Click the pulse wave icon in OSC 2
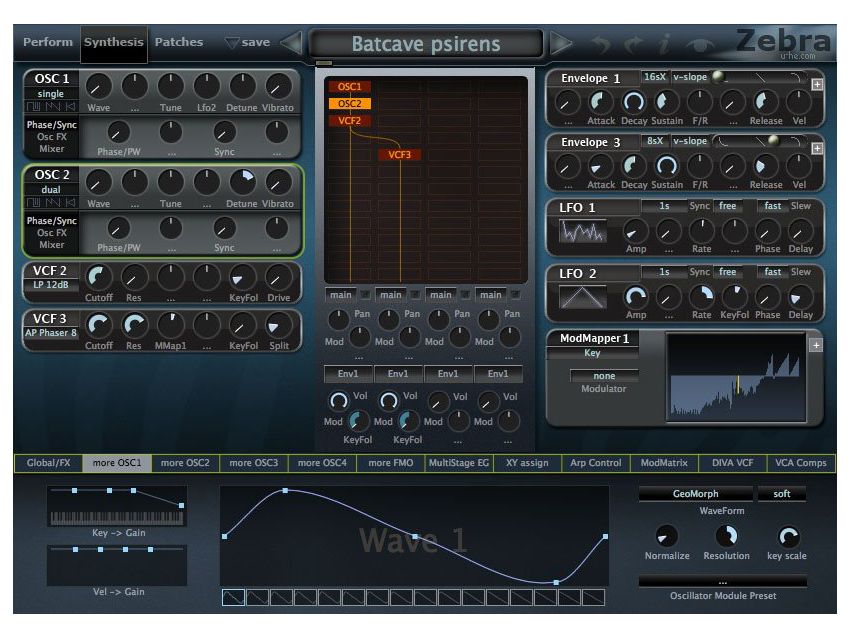The height and width of the screenshot is (638, 850). point(34,203)
